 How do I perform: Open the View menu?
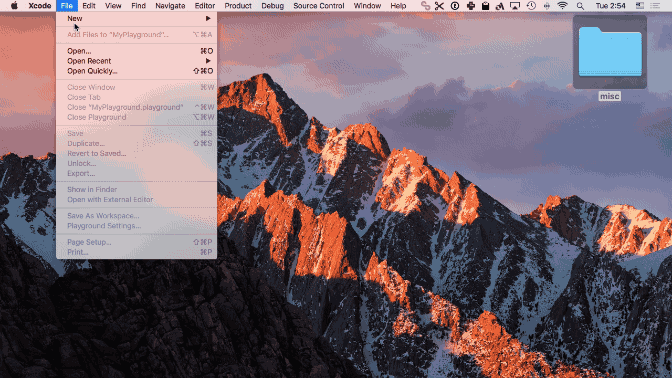pos(113,6)
